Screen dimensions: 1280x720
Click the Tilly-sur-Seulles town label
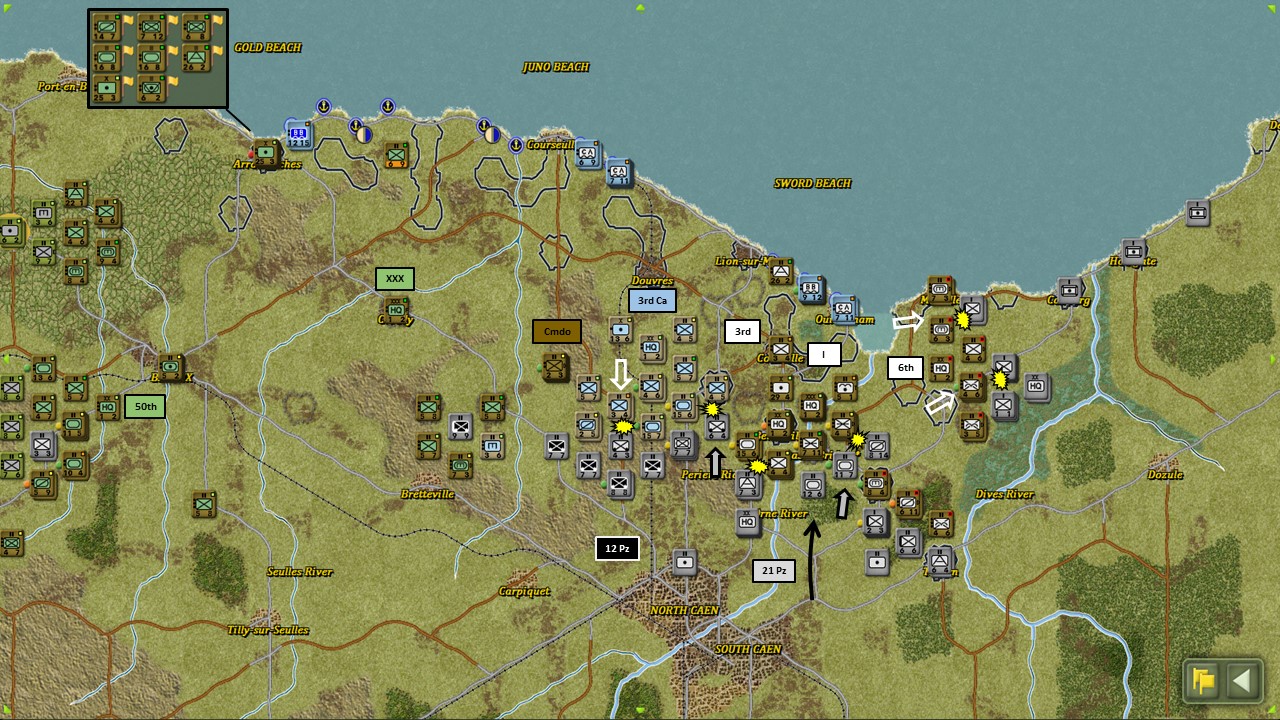(267, 630)
